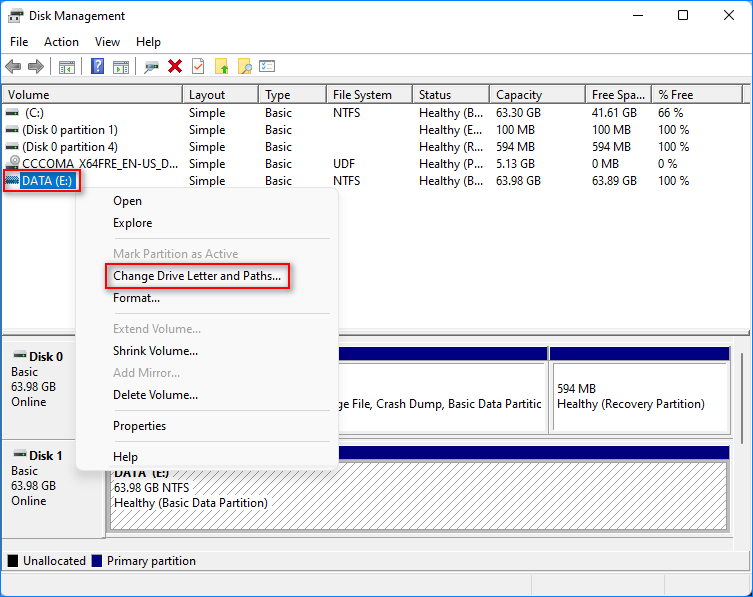Open the View menu in menu bar
Screen dimensions: 753x597
tap(107, 42)
